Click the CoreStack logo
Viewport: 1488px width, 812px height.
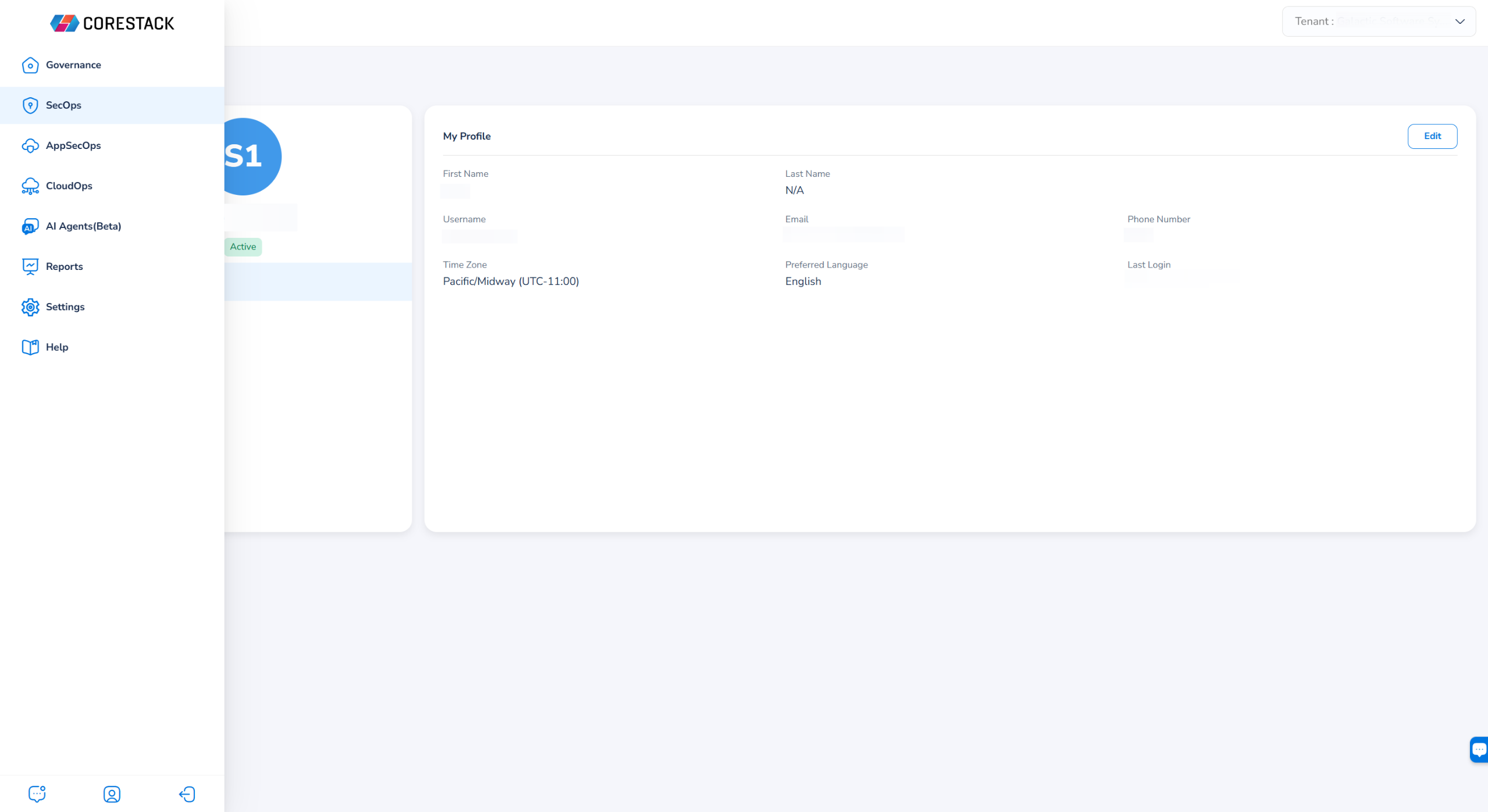pyautogui.click(x=112, y=23)
